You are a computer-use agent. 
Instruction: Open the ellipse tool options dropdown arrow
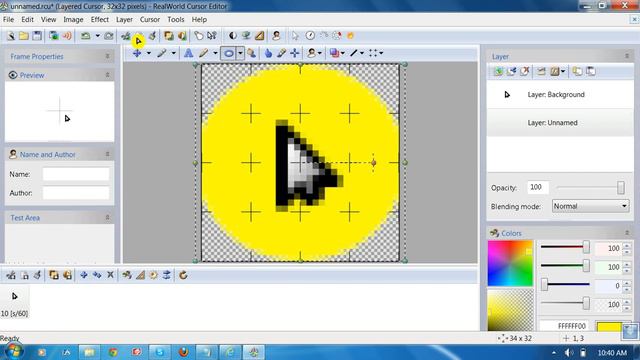240,53
